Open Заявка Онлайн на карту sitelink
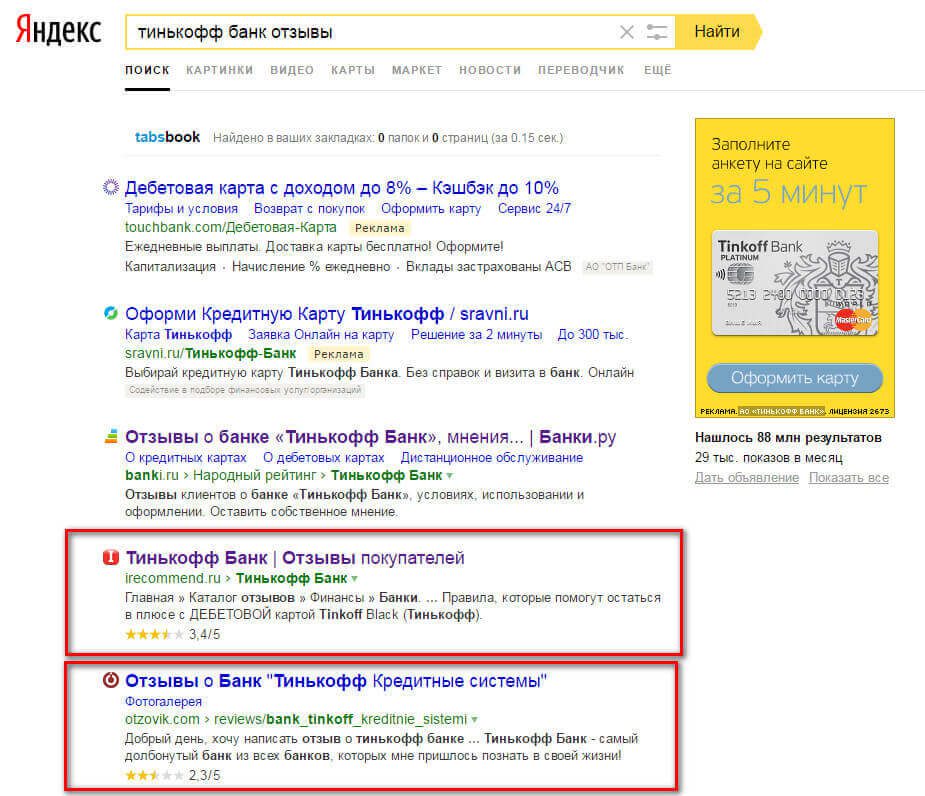The height and width of the screenshot is (796, 925). (x=321, y=335)
